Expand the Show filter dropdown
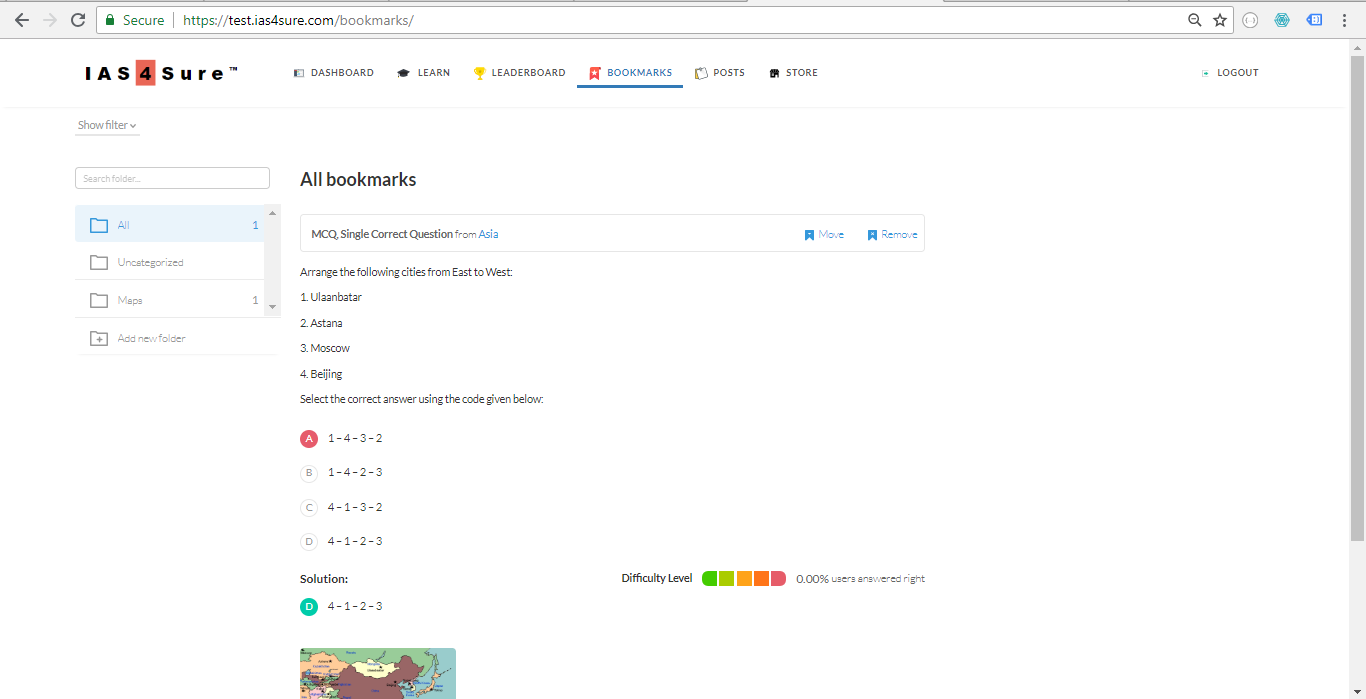This screenshot has height=699, width=1366. [x=107, y=126]
